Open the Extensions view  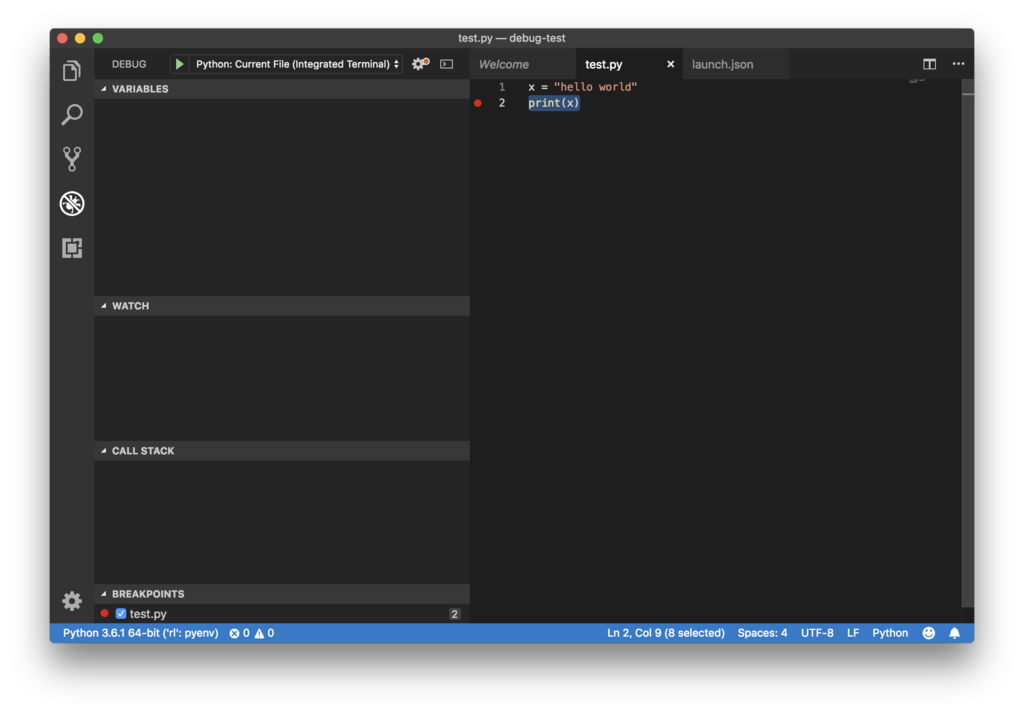click(x=72, y=248)
